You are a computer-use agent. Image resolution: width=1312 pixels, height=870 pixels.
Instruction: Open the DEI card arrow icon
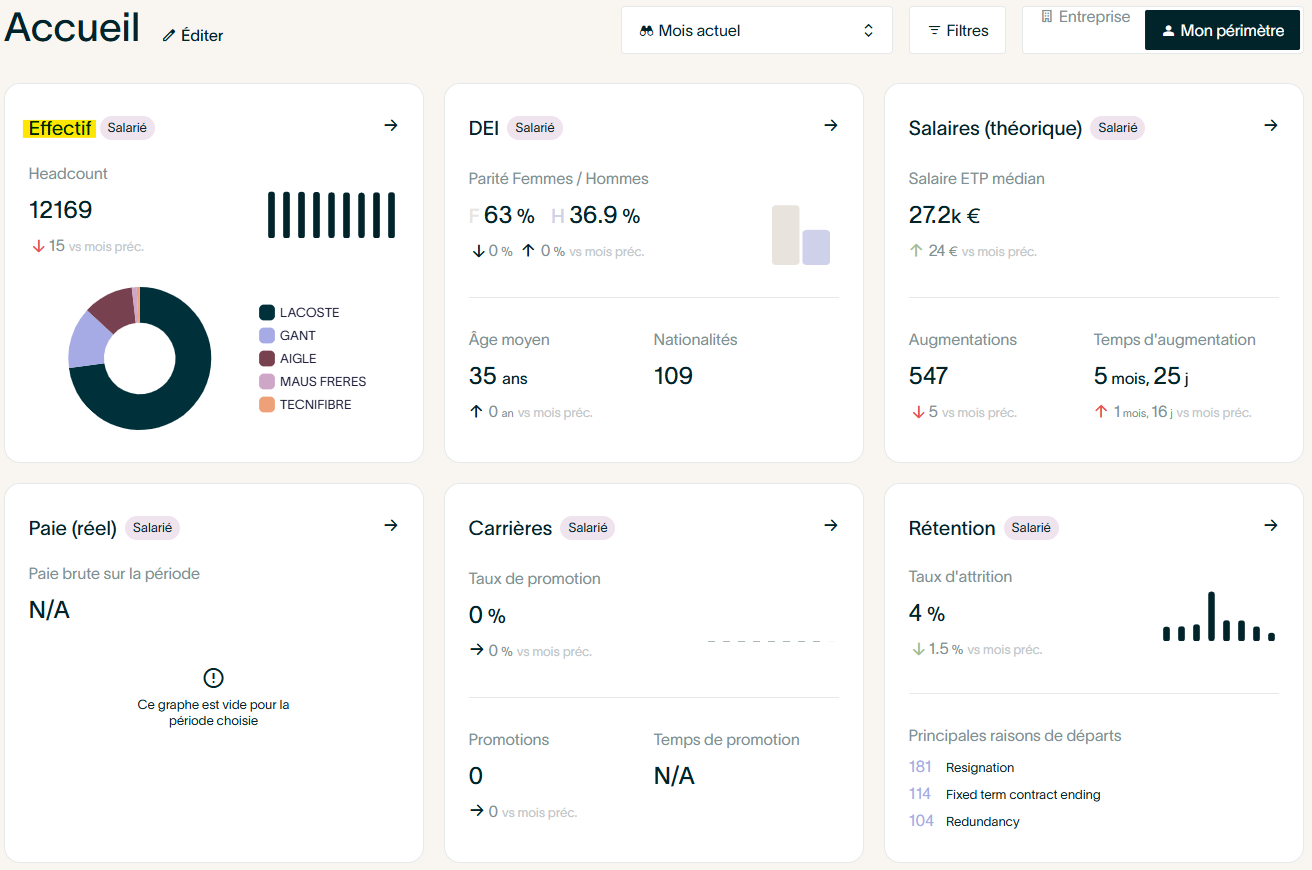coord(830,126)
